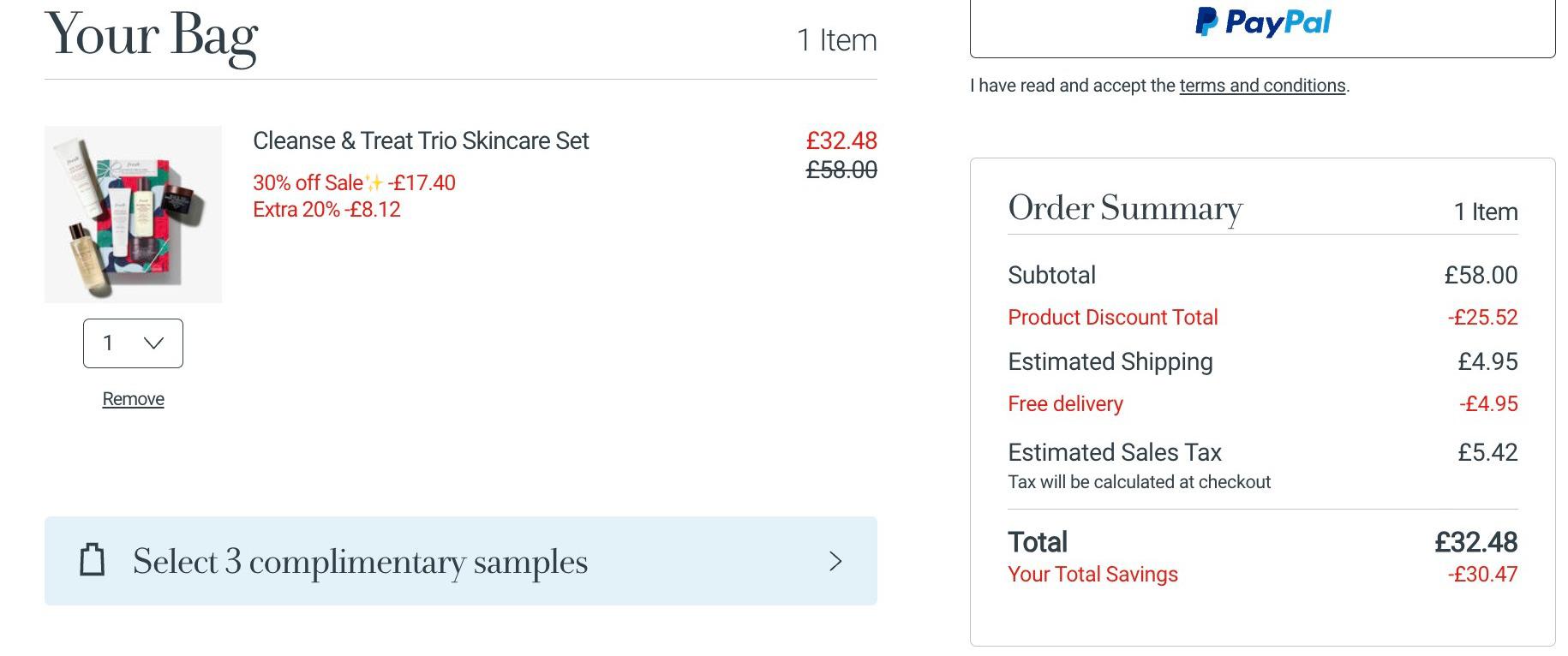Click the crossed-out £58.00 original price
The height and width of the screenshot is (656, 1568).
[x=841, y=170]
